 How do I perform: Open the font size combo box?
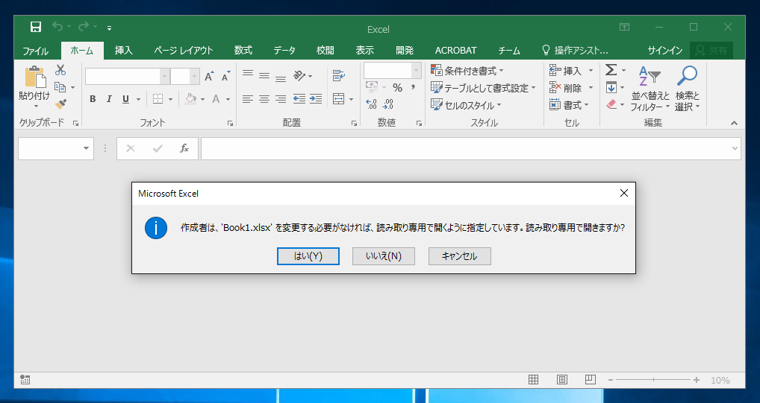(x=185, y=77)
